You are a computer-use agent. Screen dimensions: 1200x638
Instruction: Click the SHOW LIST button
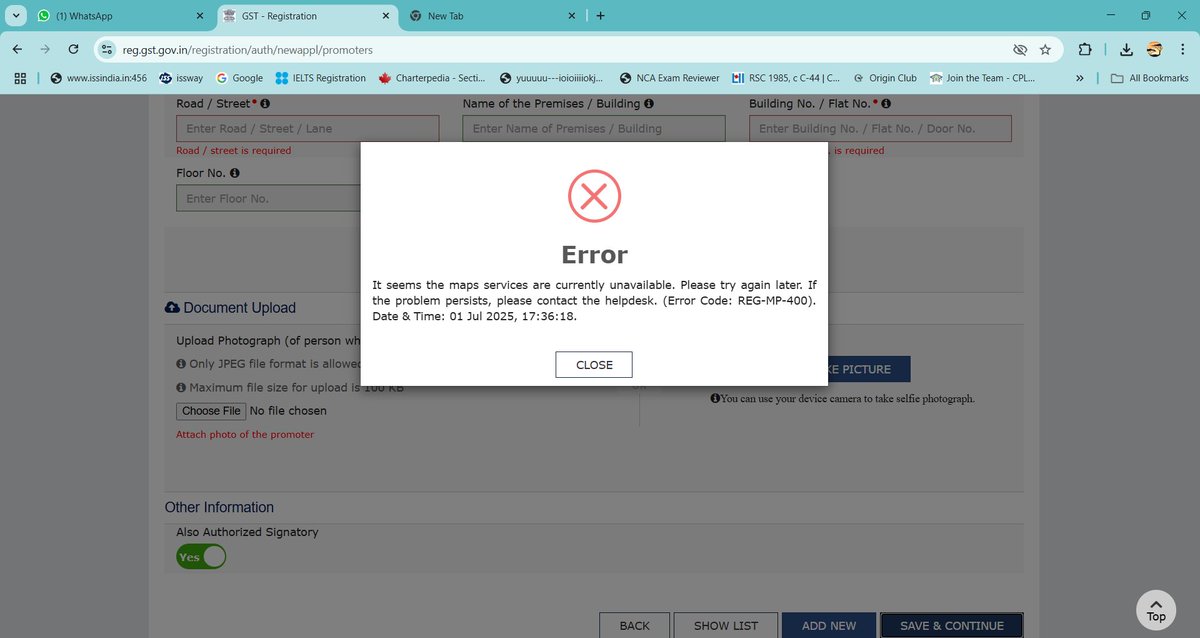click(x=726, y=625)
